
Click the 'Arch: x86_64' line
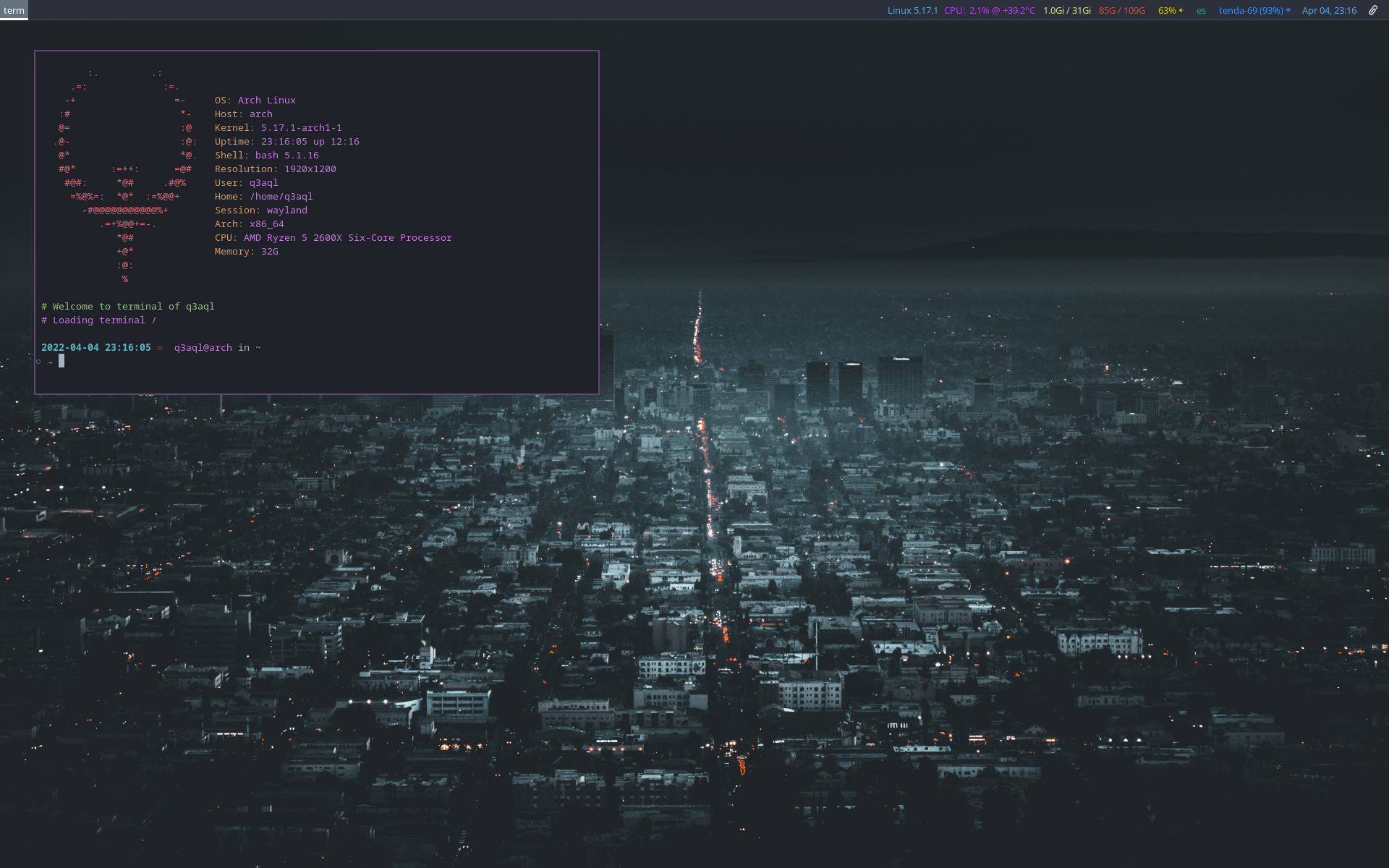(249, 224)
